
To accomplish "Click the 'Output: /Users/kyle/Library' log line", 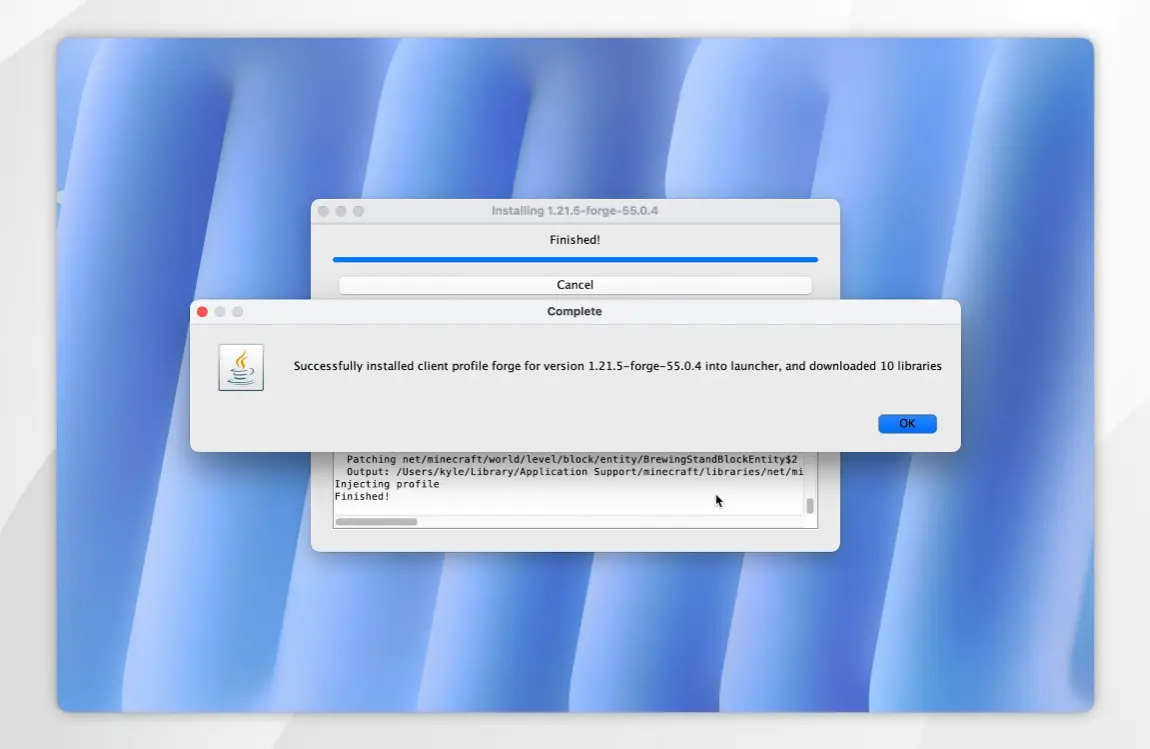I will coord(574,472).
